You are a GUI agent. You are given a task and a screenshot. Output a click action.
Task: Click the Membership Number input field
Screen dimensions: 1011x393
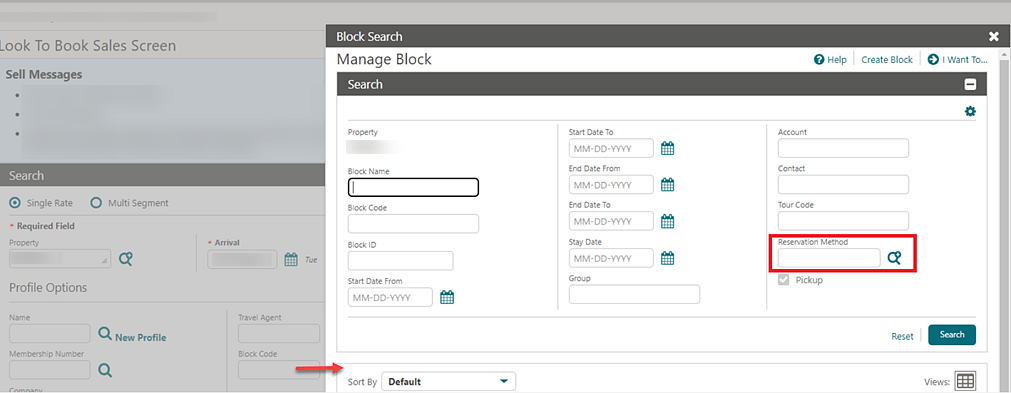[50, 370]
